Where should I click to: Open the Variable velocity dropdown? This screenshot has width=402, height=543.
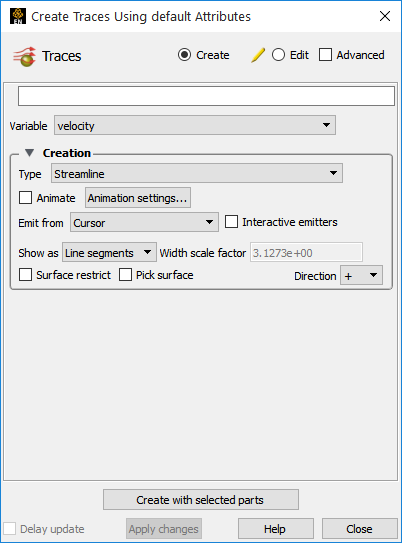[195, 125]
